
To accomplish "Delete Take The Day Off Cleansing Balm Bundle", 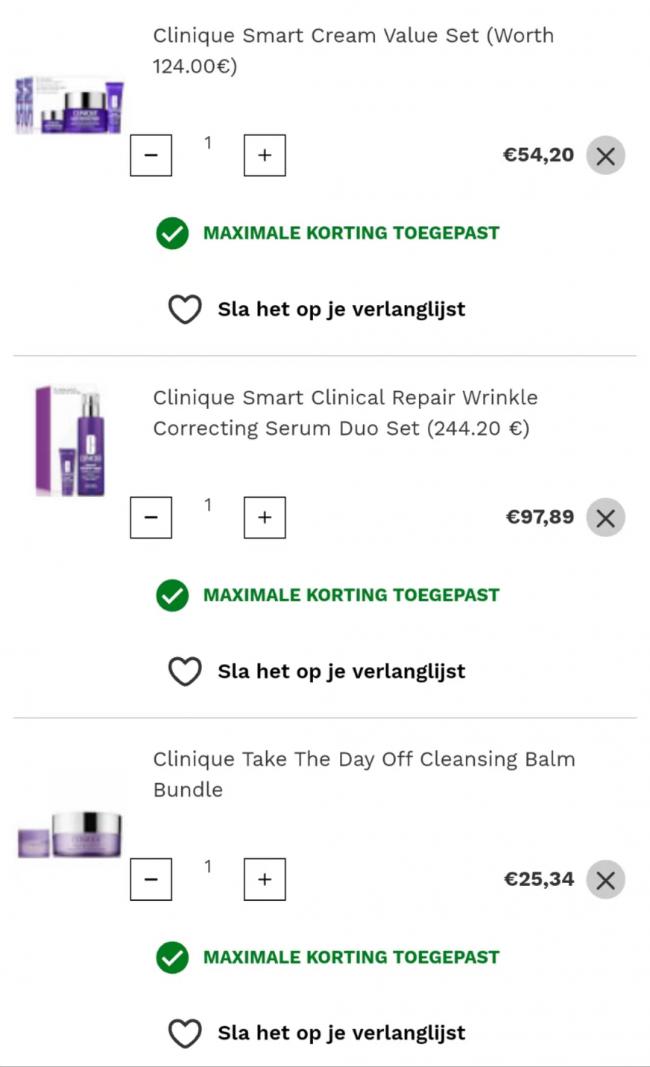I will (x=605, y=880).
